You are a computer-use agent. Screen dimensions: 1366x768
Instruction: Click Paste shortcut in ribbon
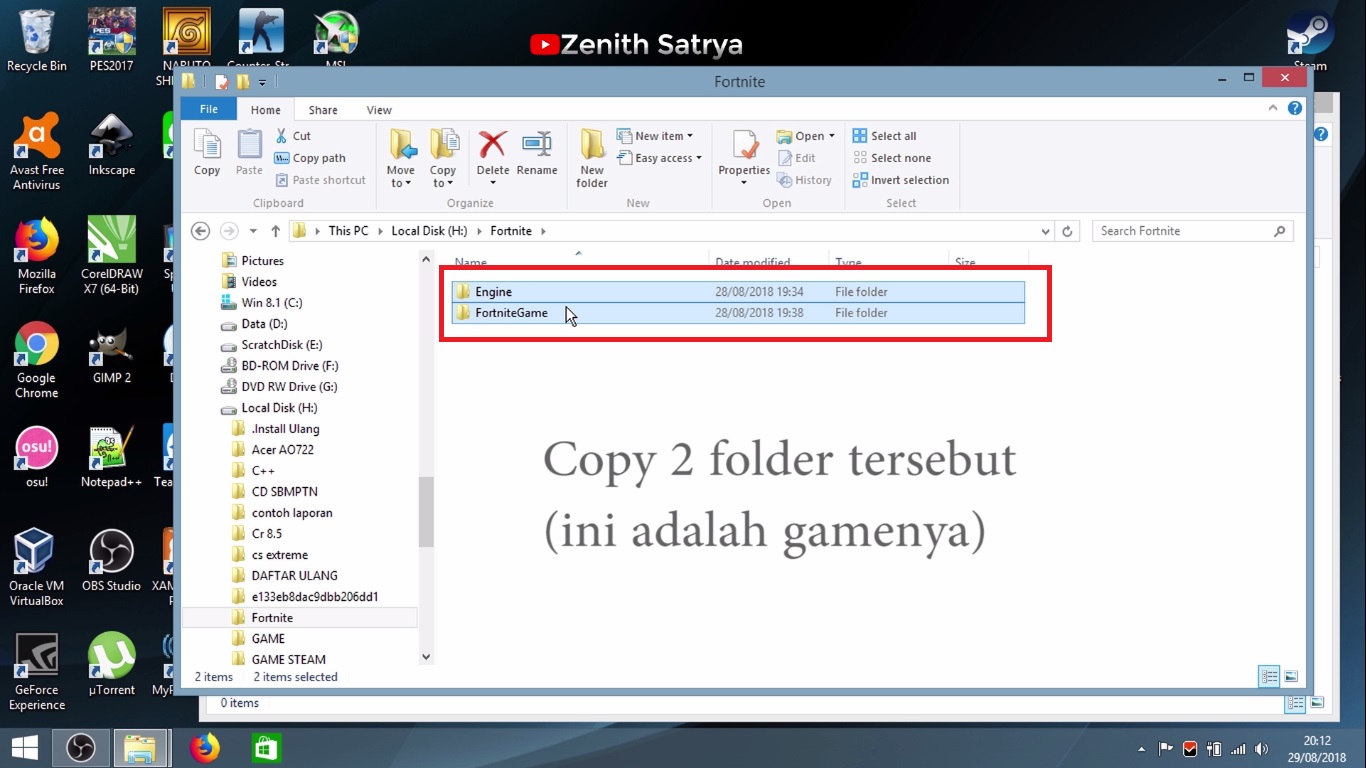(320, 180)
